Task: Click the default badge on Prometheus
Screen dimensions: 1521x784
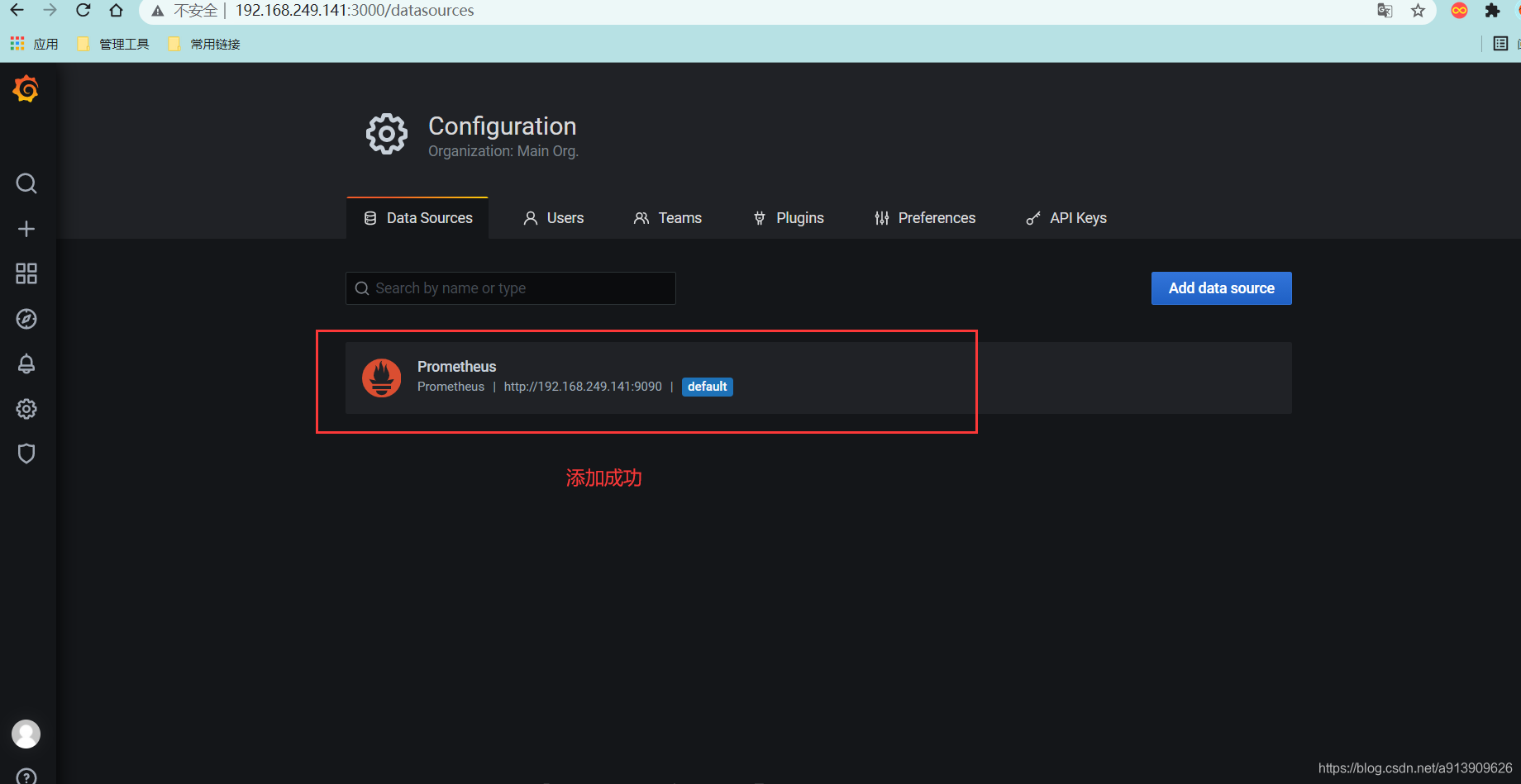Action: [707, 387]
